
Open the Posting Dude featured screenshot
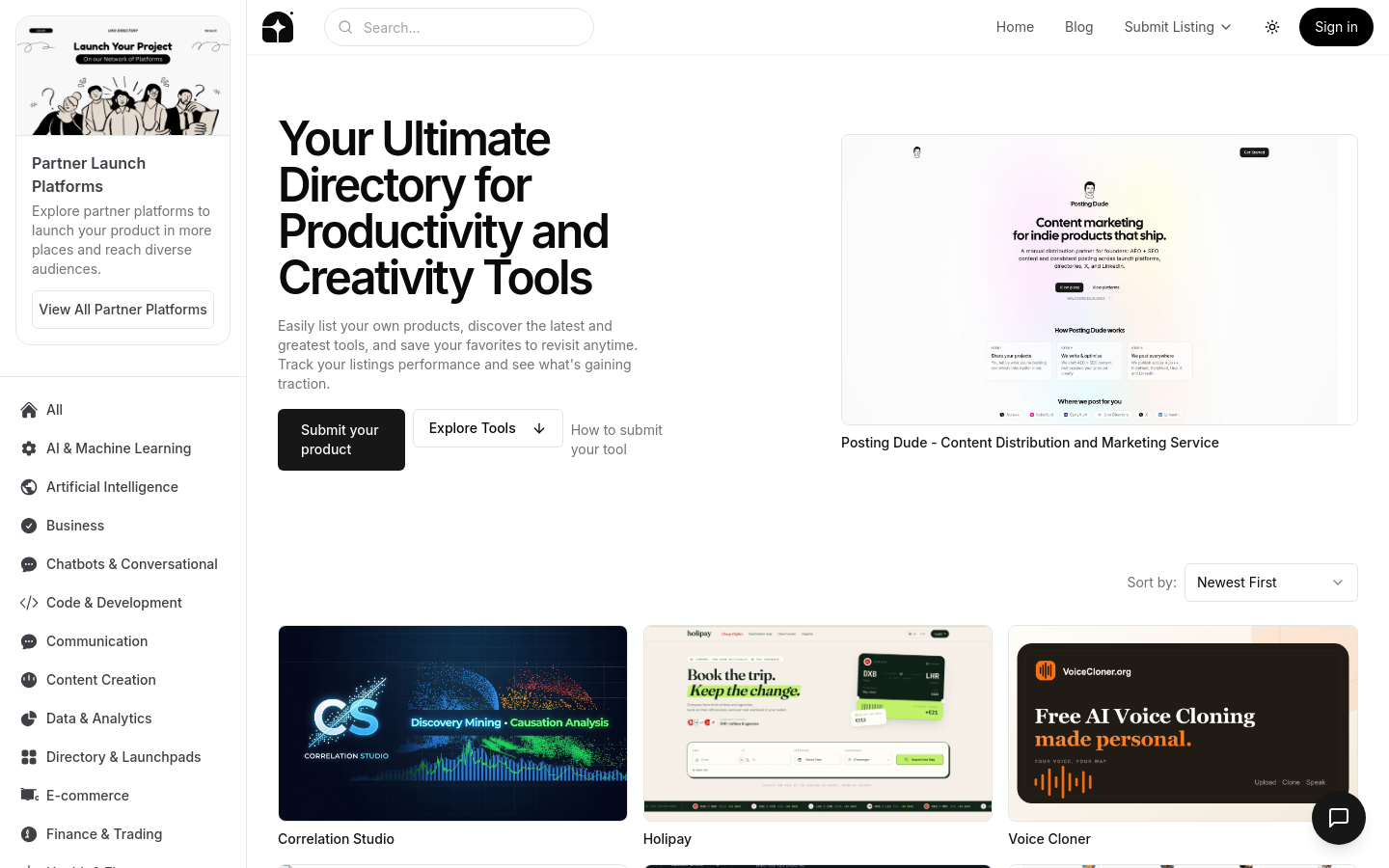1100,280
